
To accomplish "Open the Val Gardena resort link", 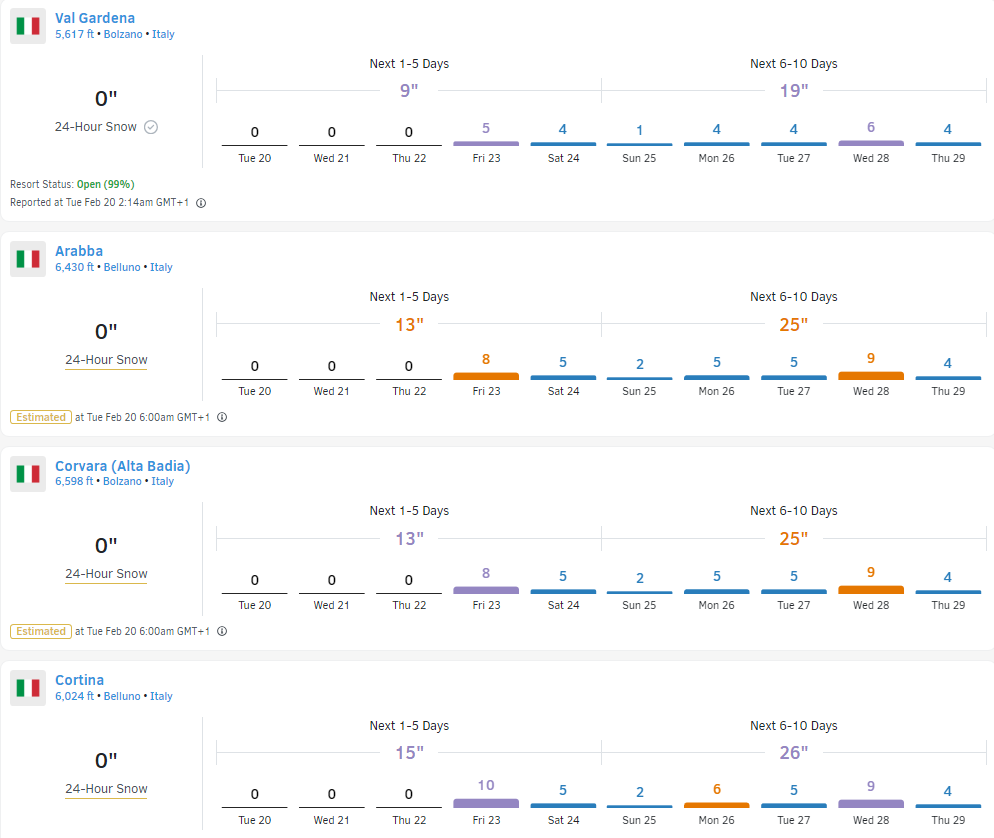I will (95, 18).
